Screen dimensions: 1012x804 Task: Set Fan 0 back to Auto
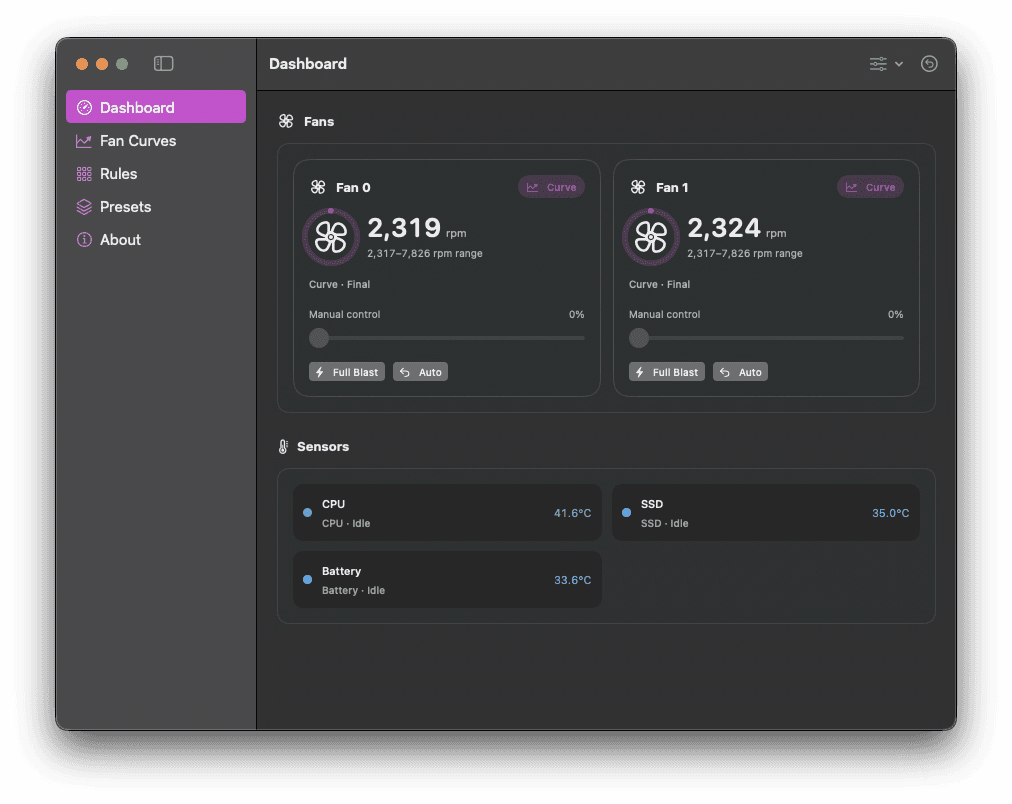coord(420,372)
